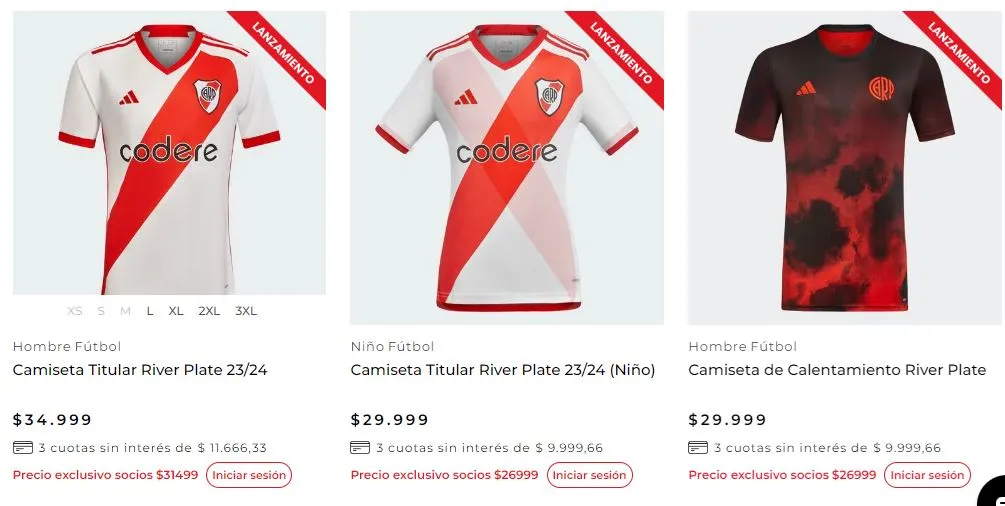Click the card icon beside $ 11.666,33 installments
Image resolution: width=1005 pixels, height=506 pixels.
[x=22, y=448]
